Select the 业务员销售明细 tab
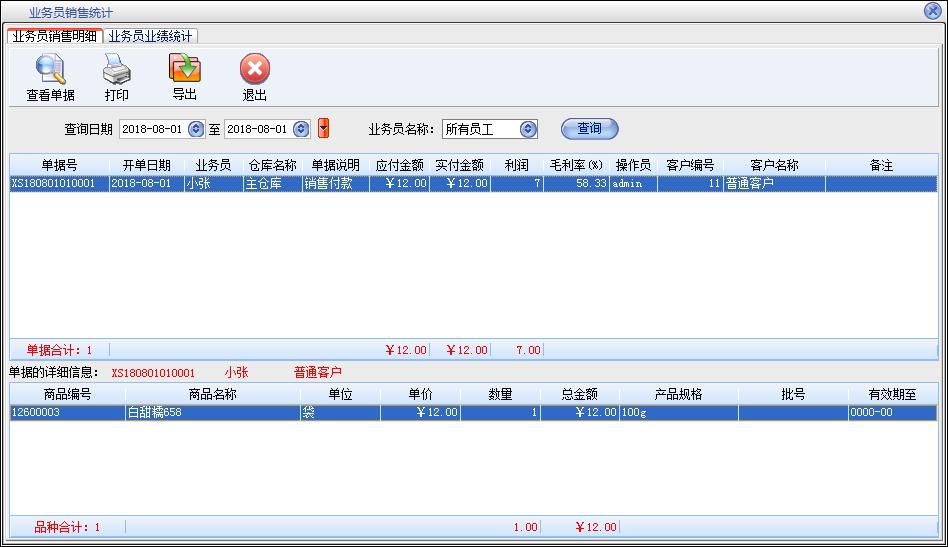This screenshot has height=547, width=948. [x=55, y=36]
